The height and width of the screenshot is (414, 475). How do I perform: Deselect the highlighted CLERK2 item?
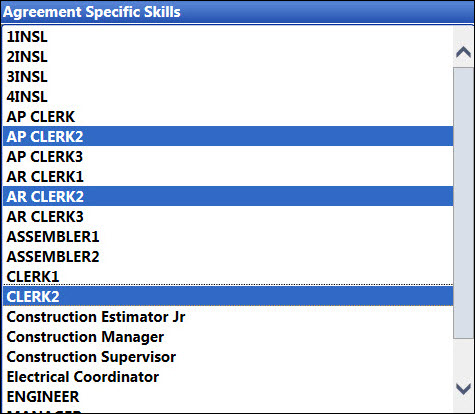click(228, 296)
